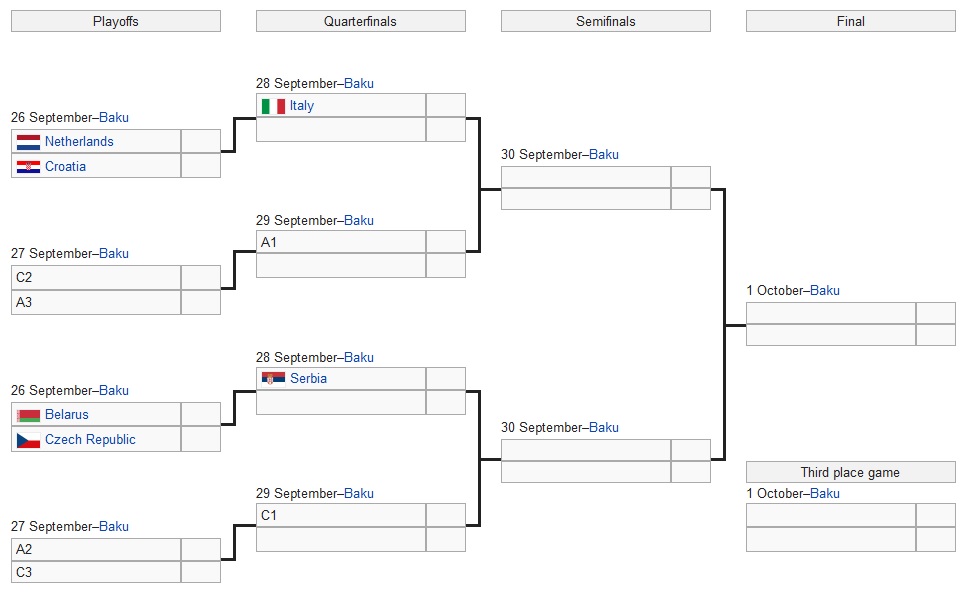The height and width of the screenshot is (595, 969).
Task: Click Baku link for 1 October final
Action: coord(825,291)
